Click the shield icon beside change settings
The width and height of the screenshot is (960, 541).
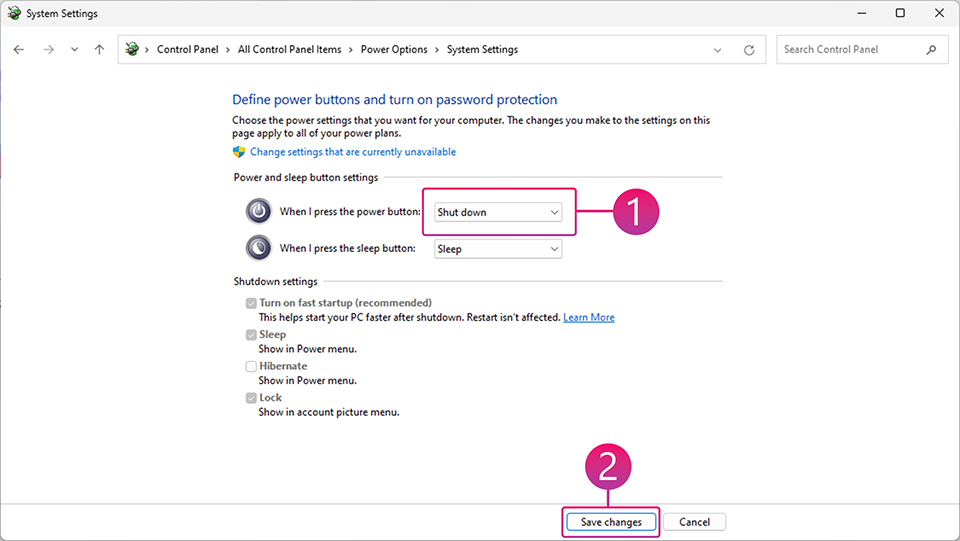point(239,152)
